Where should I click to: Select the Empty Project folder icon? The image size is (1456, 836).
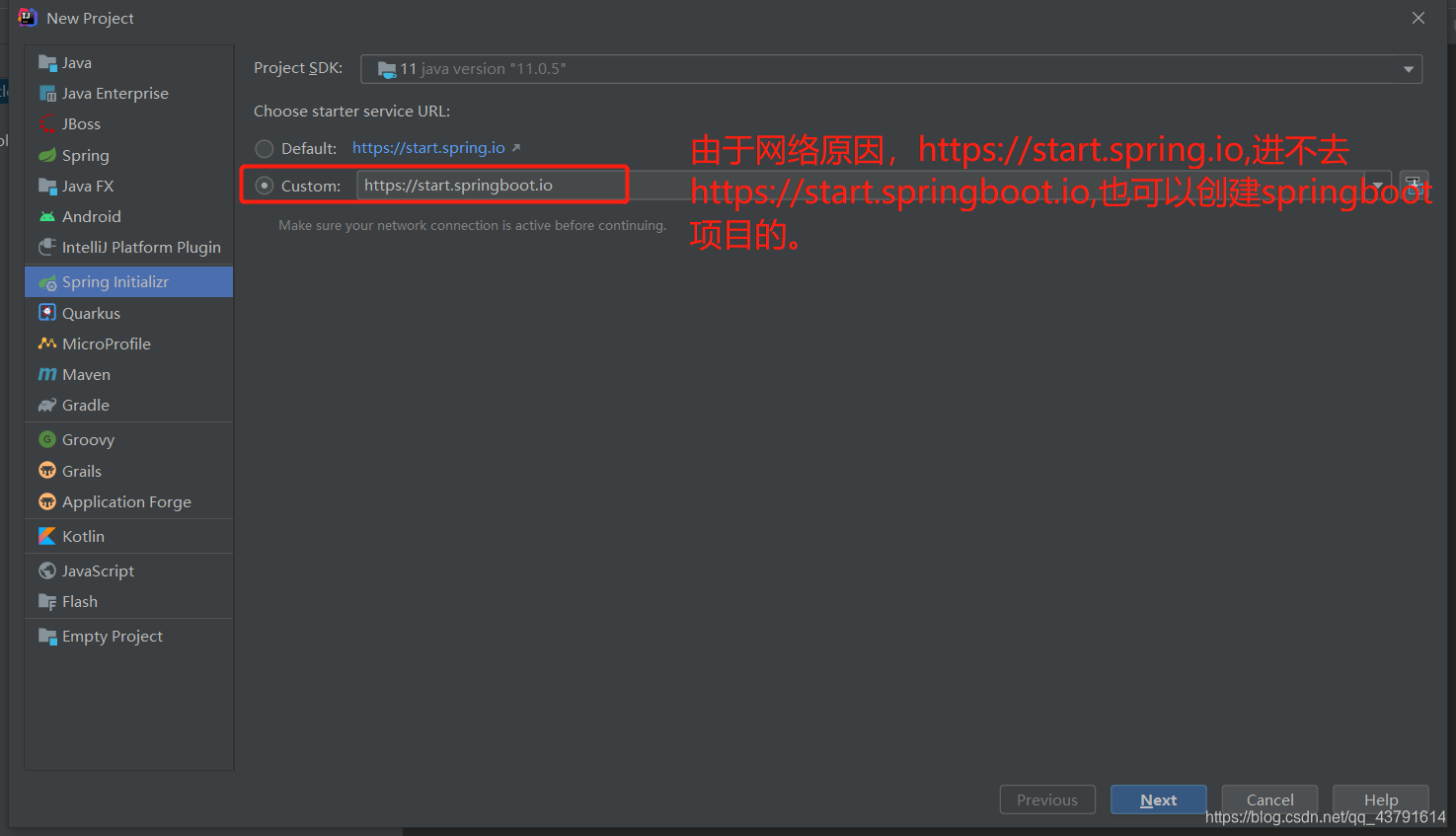tap(47, 636)
